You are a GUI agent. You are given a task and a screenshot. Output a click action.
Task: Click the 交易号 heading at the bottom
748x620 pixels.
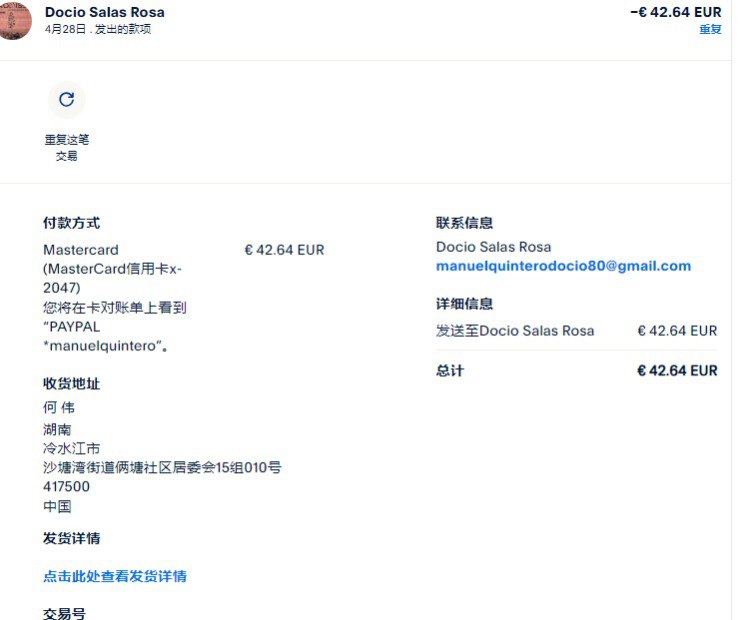coord(64,613)
